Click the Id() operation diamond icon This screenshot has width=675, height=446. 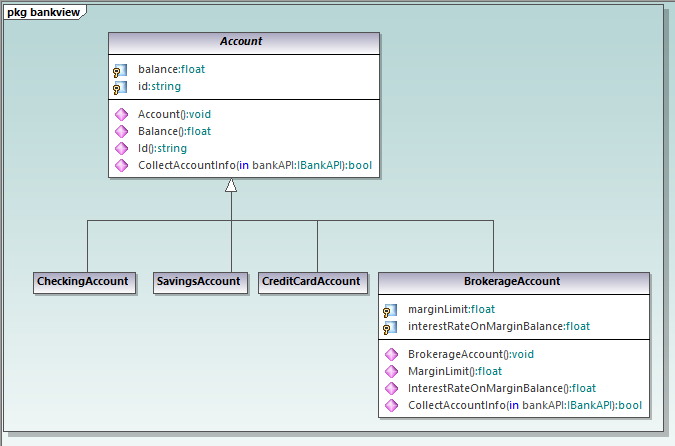pos(121,148)
